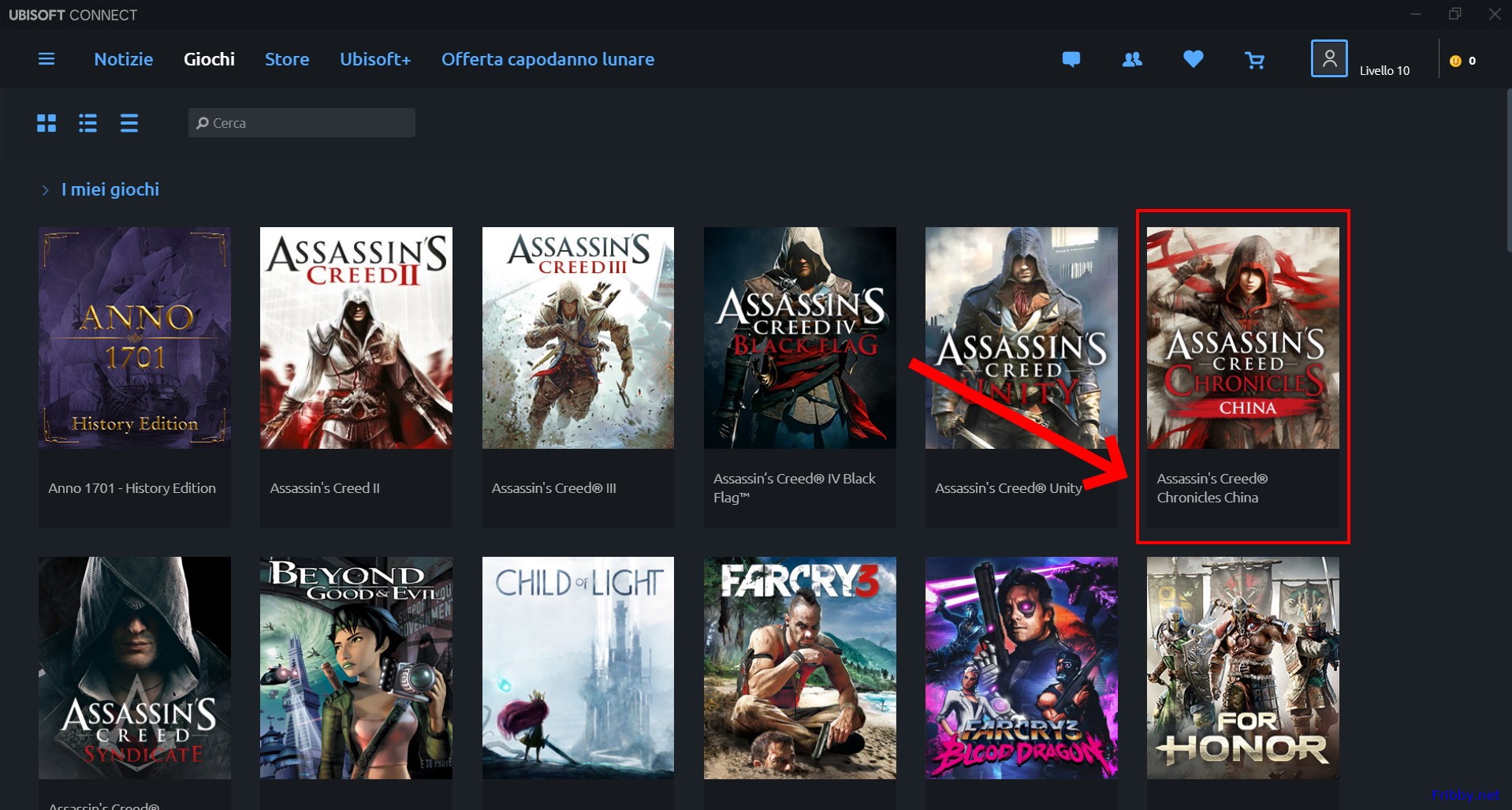The height and width of the screenshot is (810, 1512).
Task: Open Assassin's Creed IV Black Flag cover
Action: (799, 338)
